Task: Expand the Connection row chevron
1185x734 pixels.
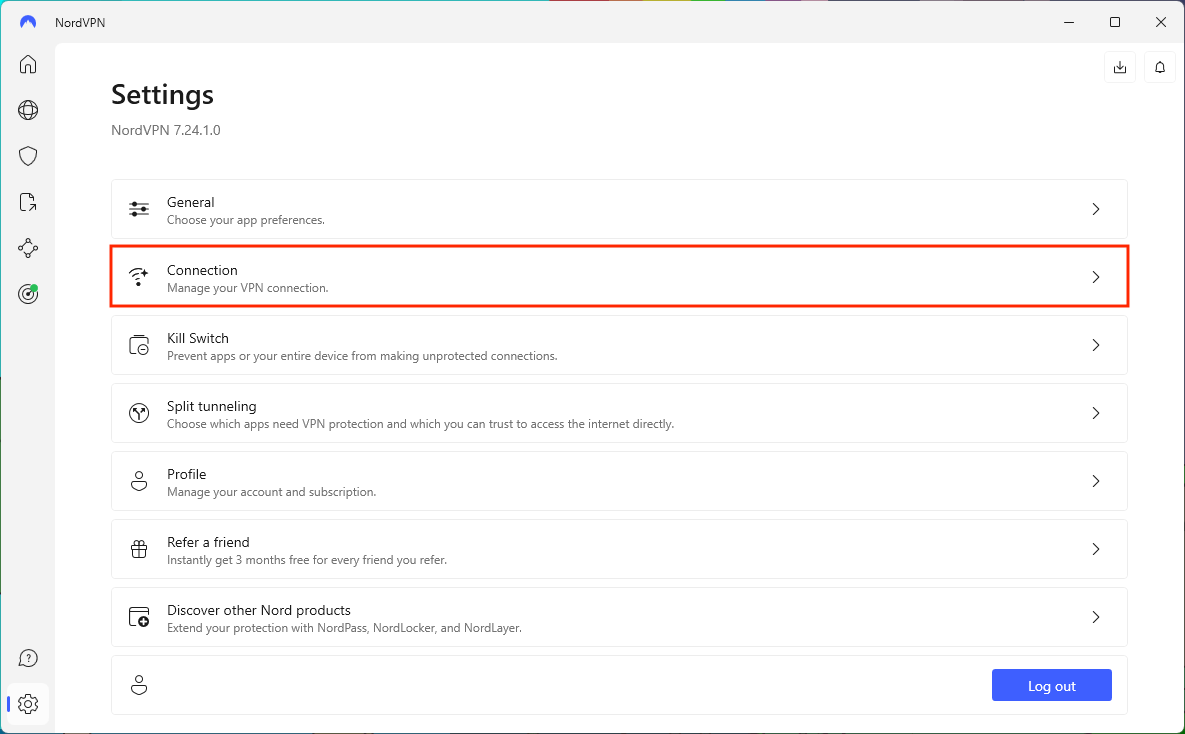Action: click(x=1096, y=277)
